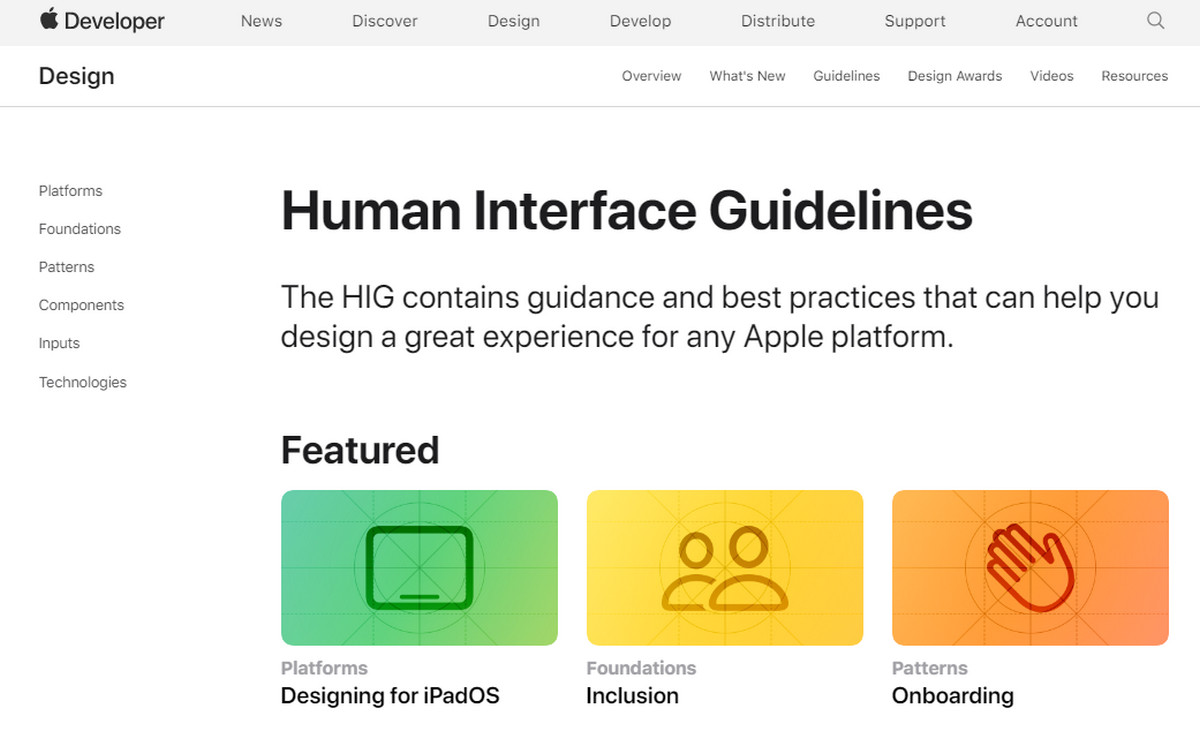Open the Support menu item
The height and width of the screenshot is (739, 1200).
(915, 21)
